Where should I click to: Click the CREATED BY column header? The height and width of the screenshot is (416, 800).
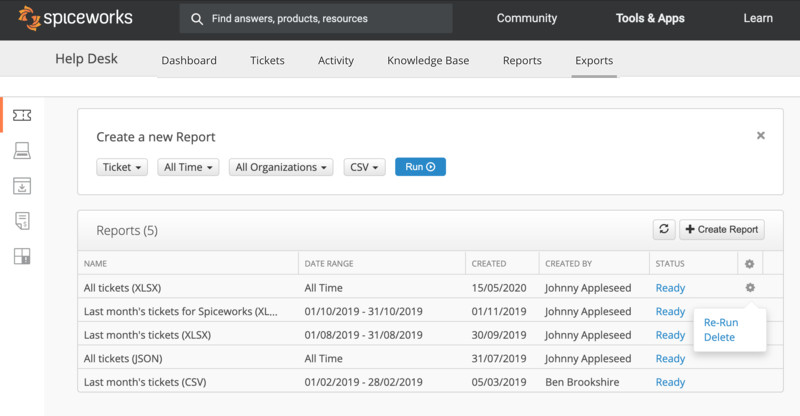click(x=568, y=264)
